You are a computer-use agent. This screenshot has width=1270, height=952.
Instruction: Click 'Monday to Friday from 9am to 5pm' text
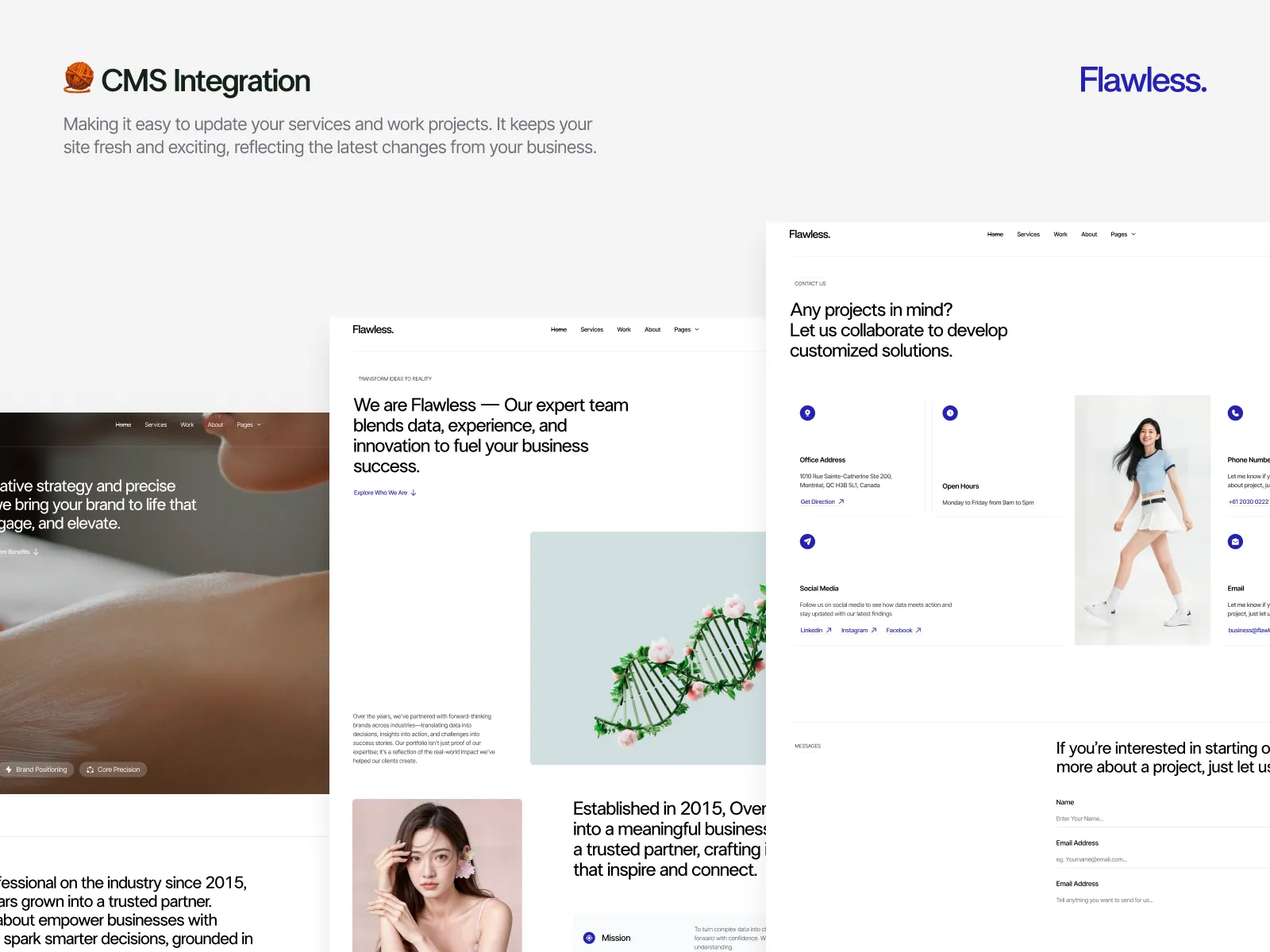click(x=988, y=503)
